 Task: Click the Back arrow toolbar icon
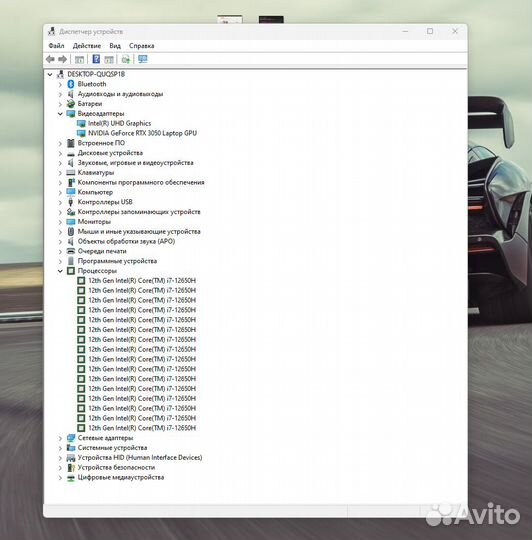coord(50,59)
